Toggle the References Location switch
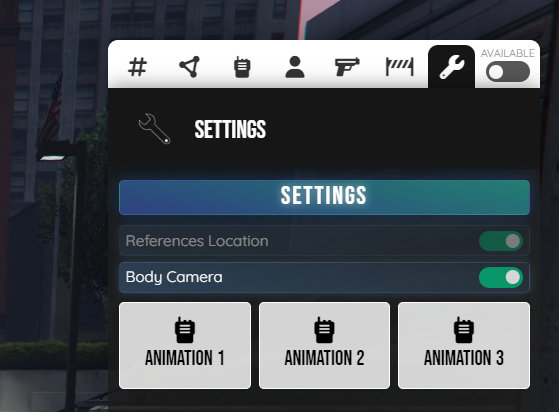559x412 pixels. tap(501, 241)
